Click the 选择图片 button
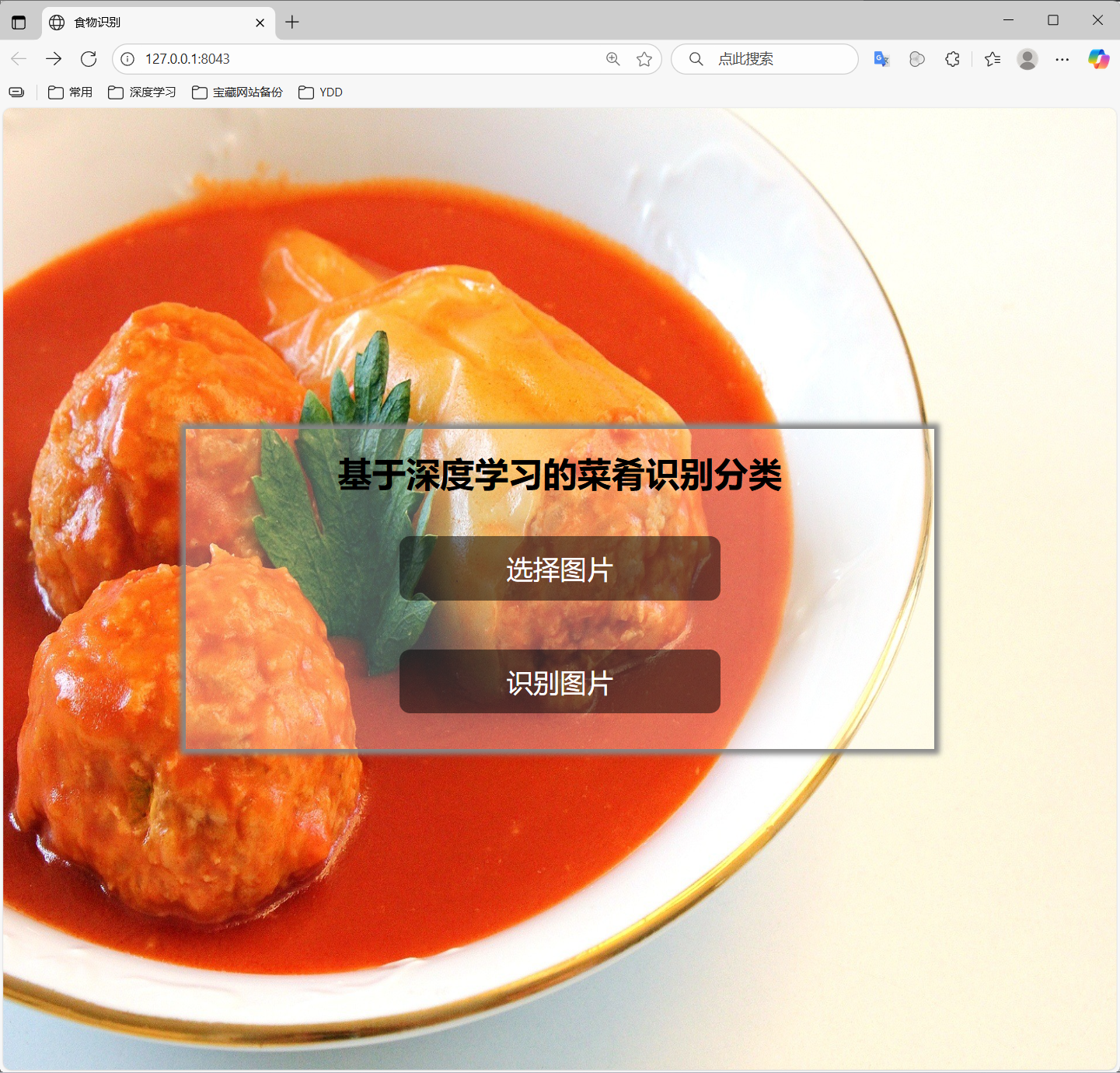The width and height of the screenshot is (1120, 1073). [x=560, y=568]
